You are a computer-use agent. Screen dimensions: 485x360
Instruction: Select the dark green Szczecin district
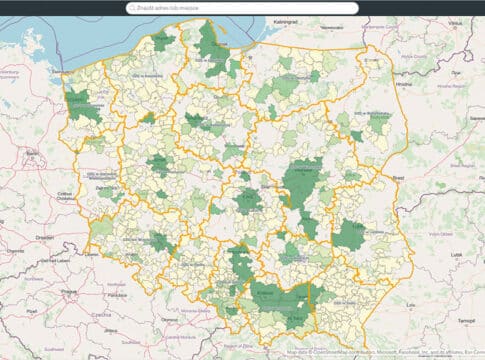pos(82,106)
